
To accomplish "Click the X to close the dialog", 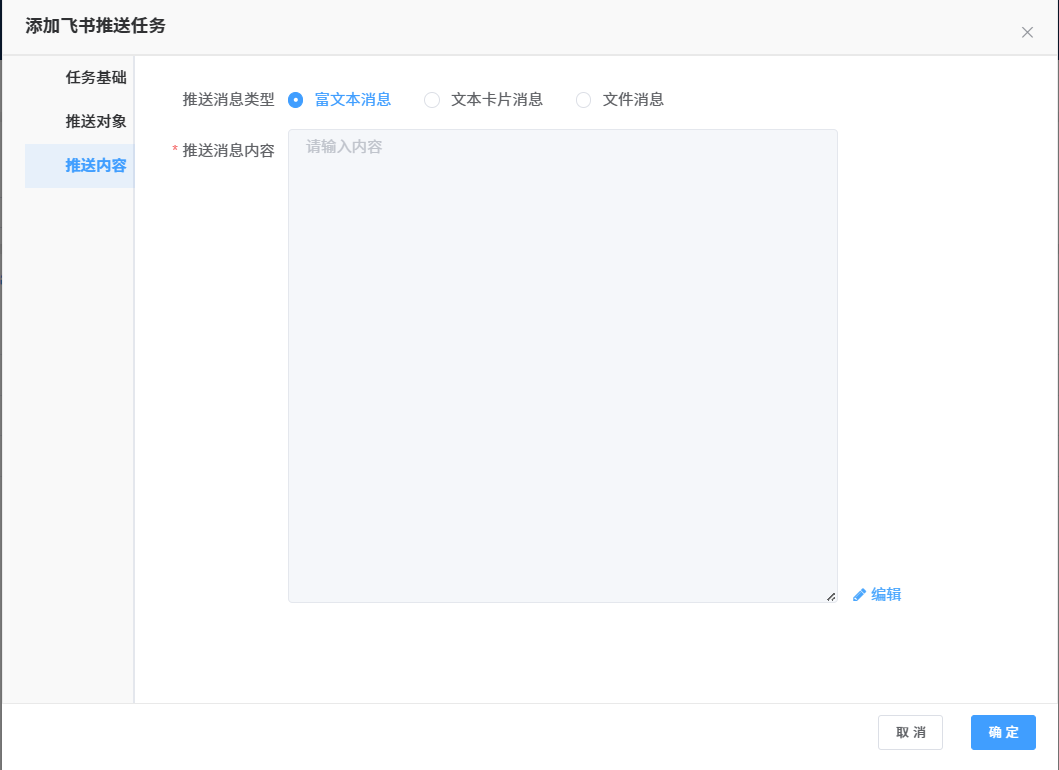I will 1027,32.
